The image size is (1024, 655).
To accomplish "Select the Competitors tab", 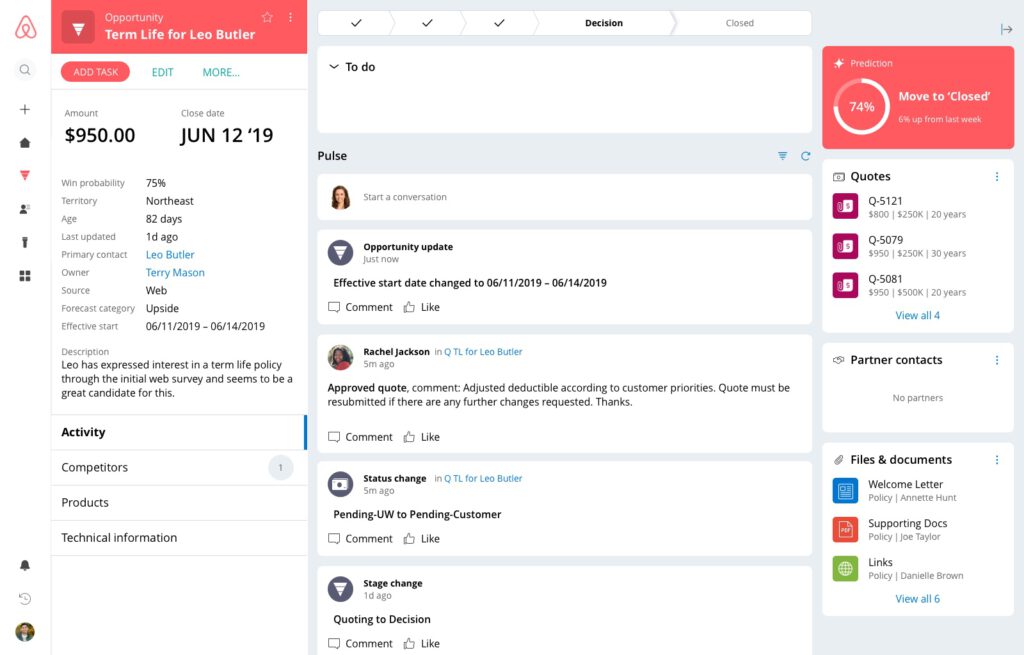I will click(x=179, y=468).
